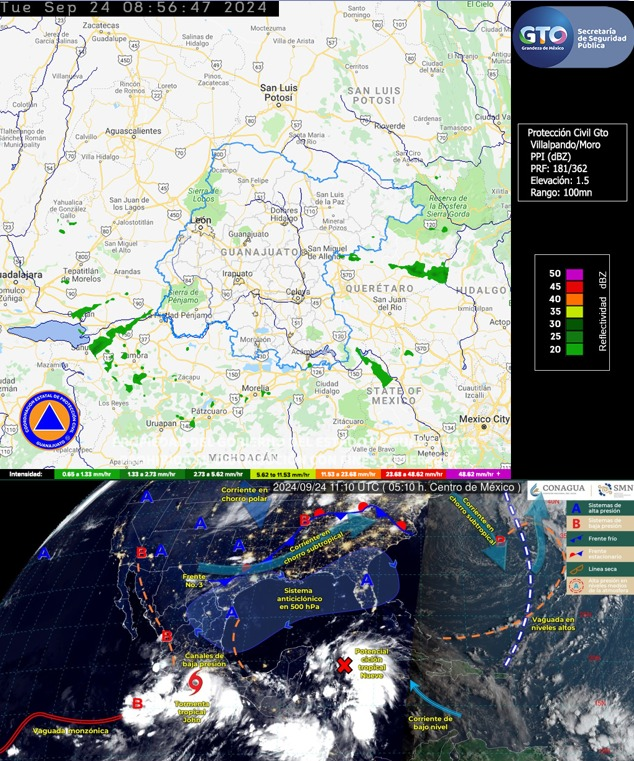Select the orange 40 dBZ color swatch

[574, 299]
